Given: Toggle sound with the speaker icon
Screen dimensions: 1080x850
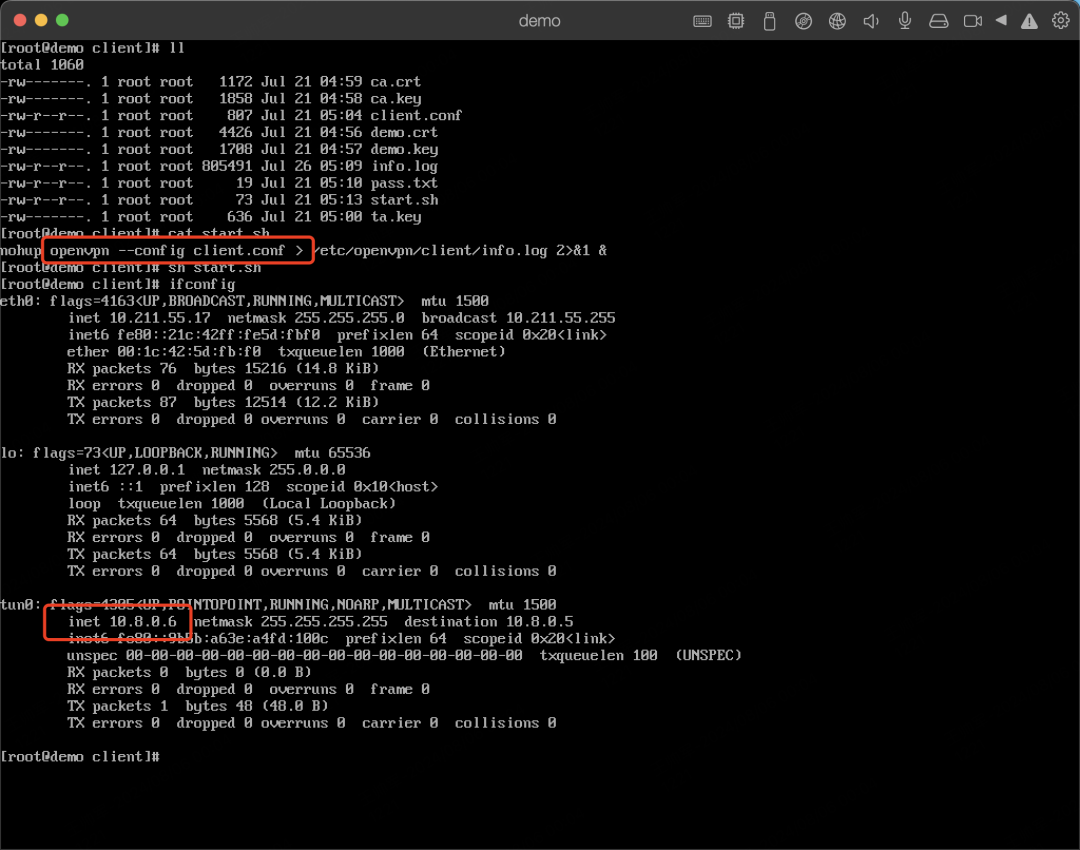Looking at the screenshot, I should [871, 21].
